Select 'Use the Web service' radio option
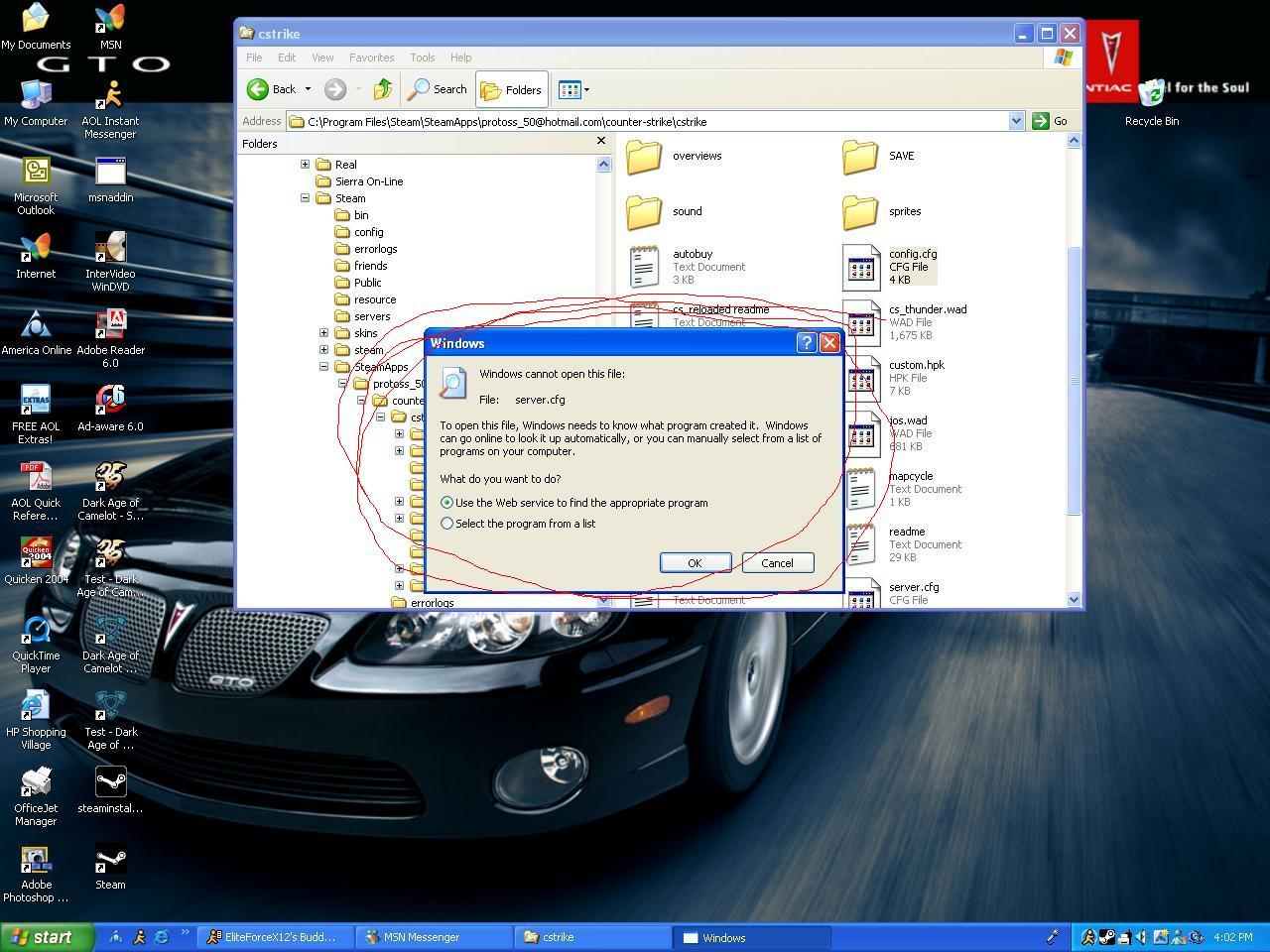The width and height of the screenshot is (1270, 952). click(446, 503)
